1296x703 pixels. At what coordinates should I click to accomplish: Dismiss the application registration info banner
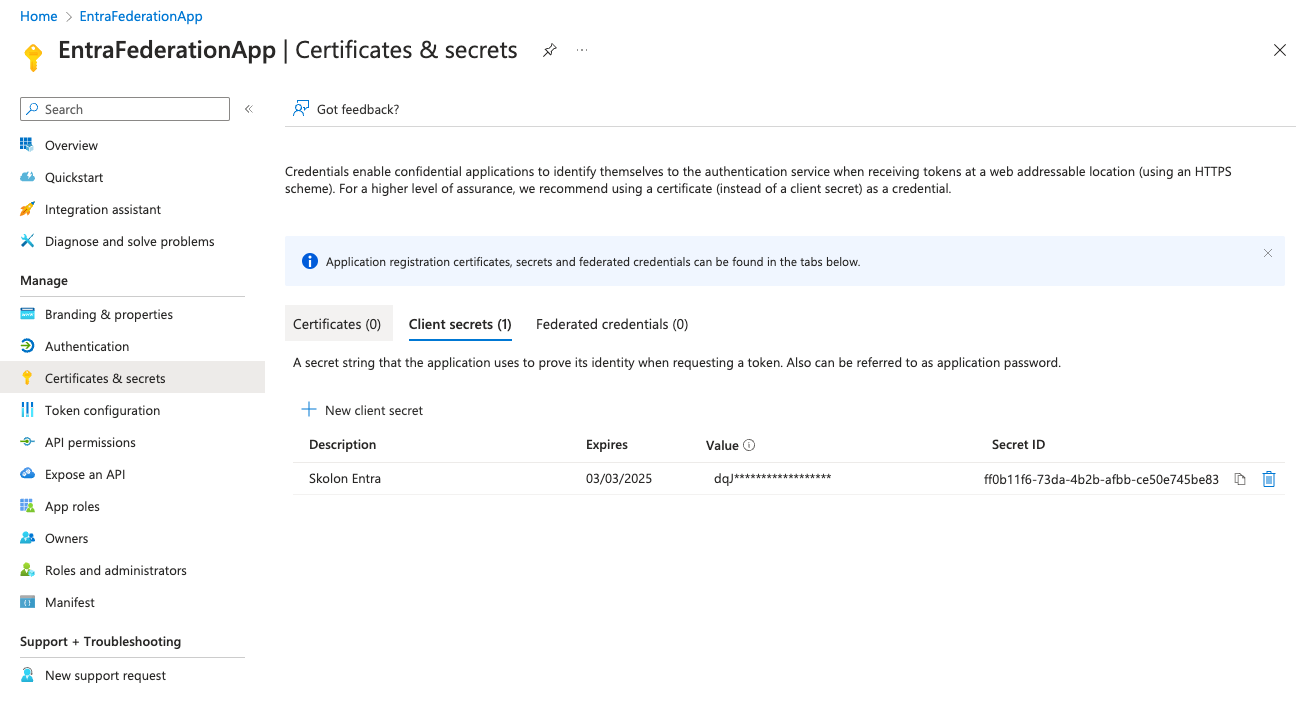[x=1267, y=253]
